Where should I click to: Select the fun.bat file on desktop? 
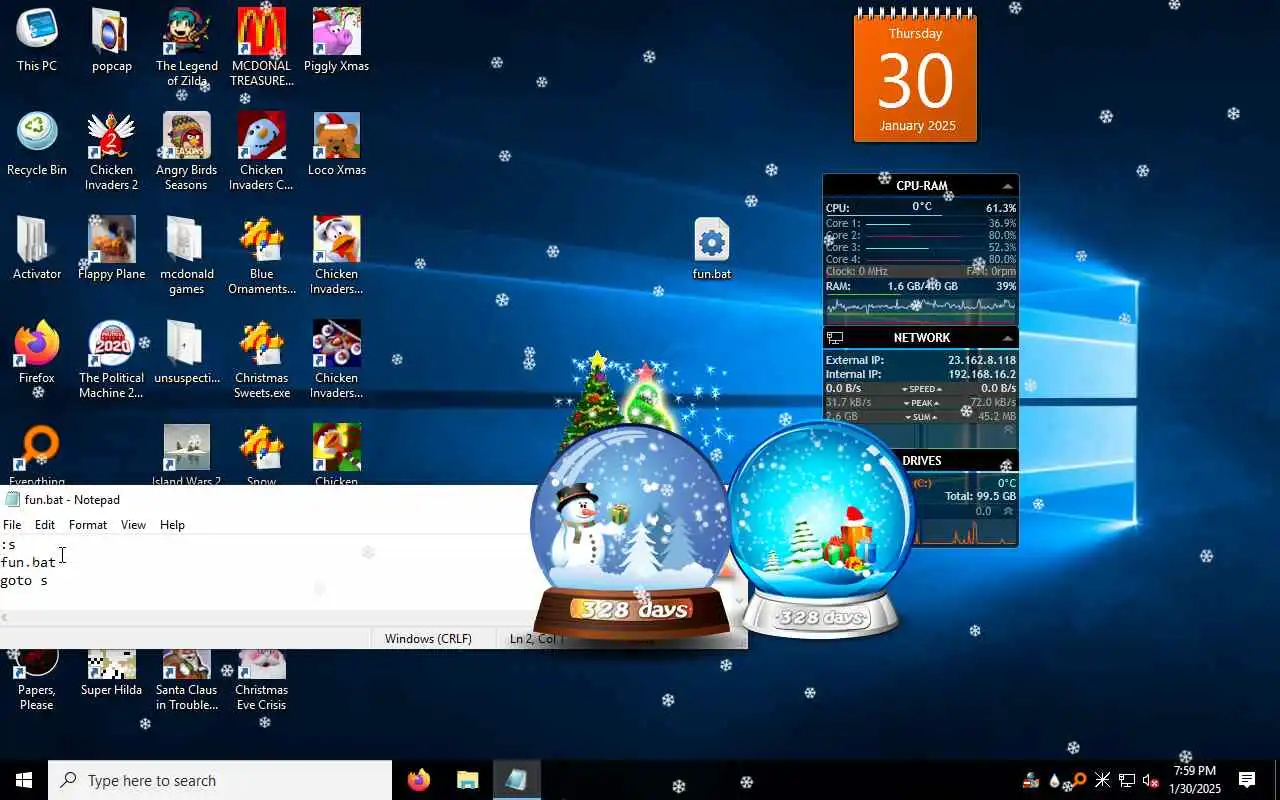coord(712,248)
